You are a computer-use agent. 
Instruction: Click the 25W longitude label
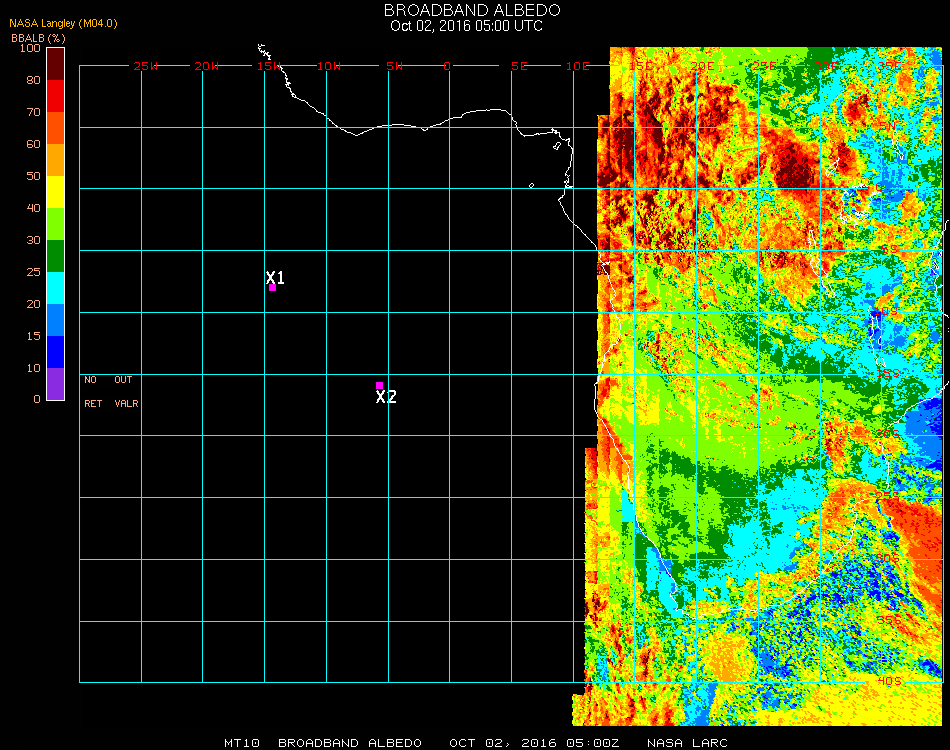(145, 66)
